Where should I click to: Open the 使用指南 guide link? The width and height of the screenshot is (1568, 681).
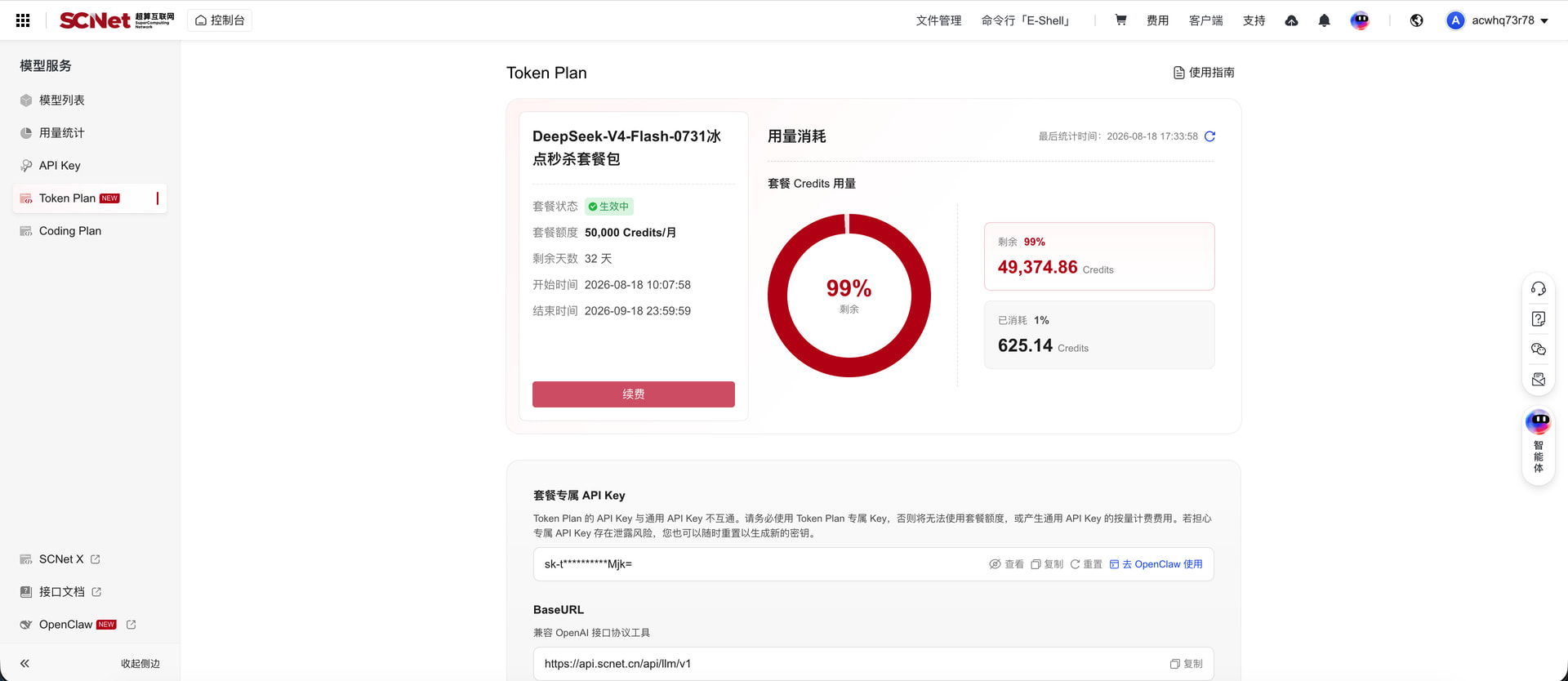pyautogui.click(x=1204, y=73)
